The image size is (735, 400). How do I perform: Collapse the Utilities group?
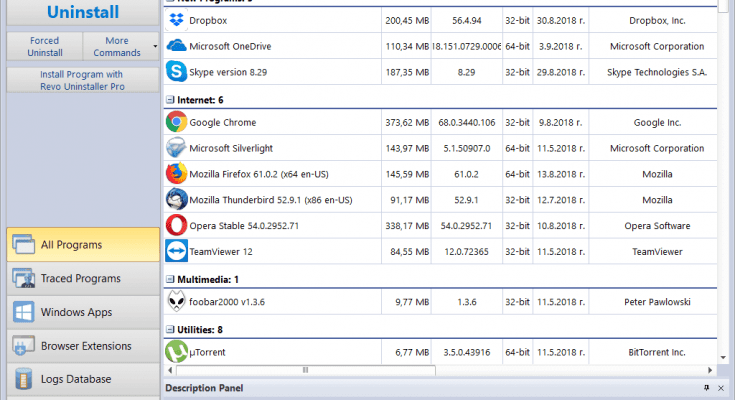(x=169, y=329)
